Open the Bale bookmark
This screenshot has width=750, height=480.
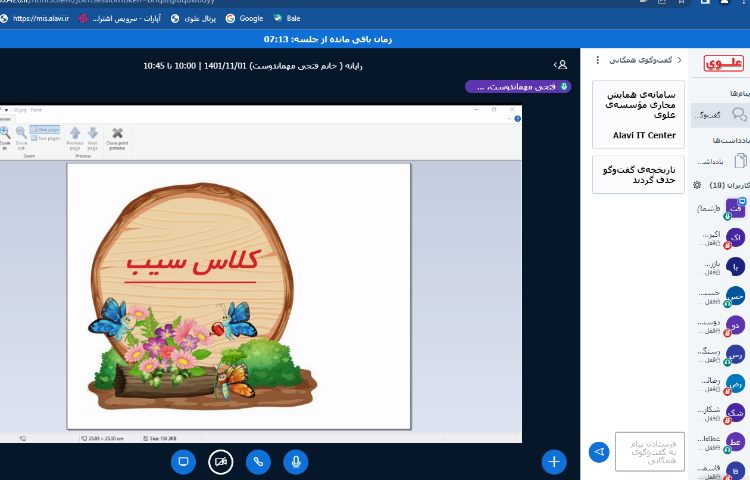(x=287, y=18)
